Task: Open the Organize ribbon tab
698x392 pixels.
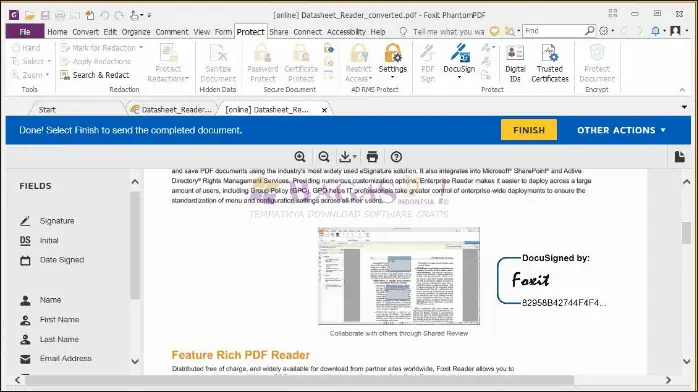Action: pyautogui.click(x=136, y=32)
